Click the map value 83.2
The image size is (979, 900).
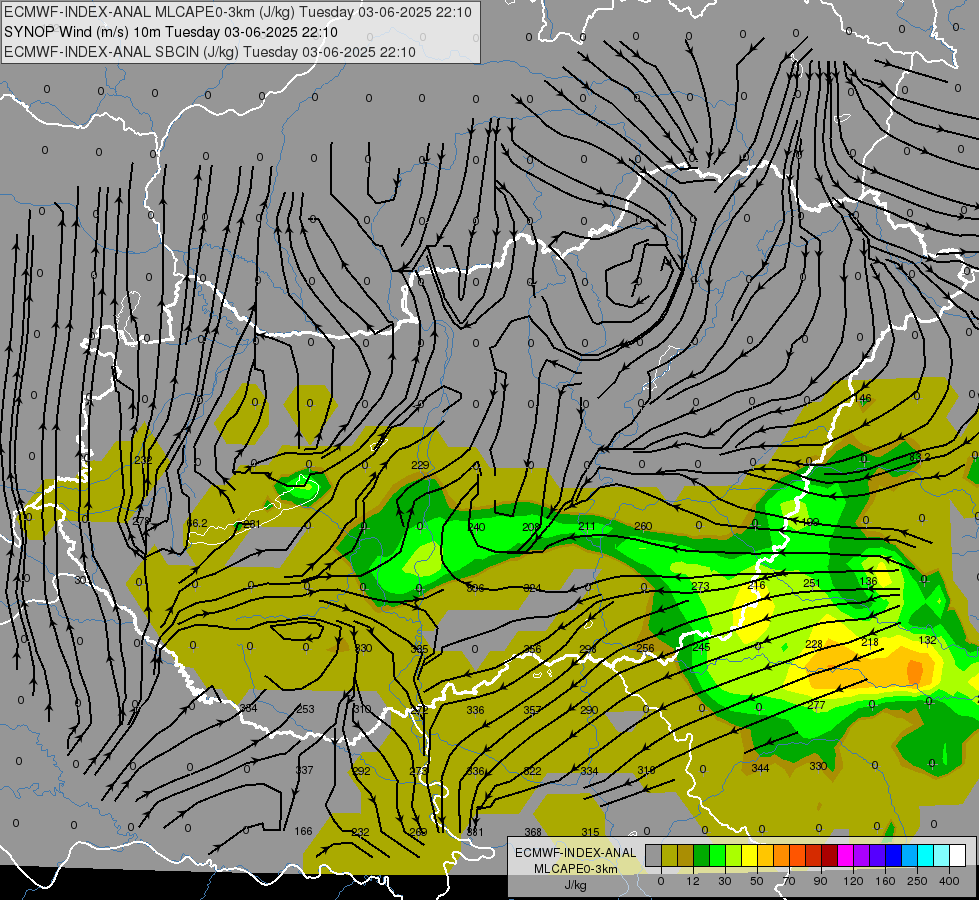[919, 457]
